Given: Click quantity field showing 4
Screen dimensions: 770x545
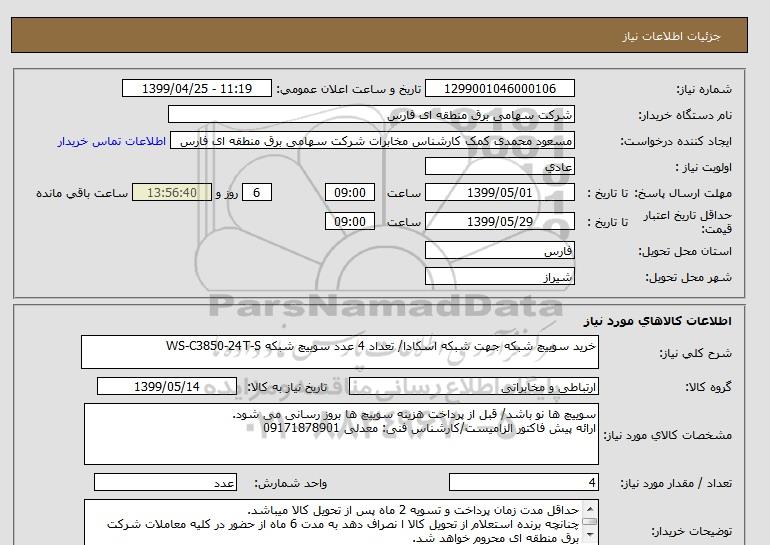Looking at the screenshot, I should point(523,483).
